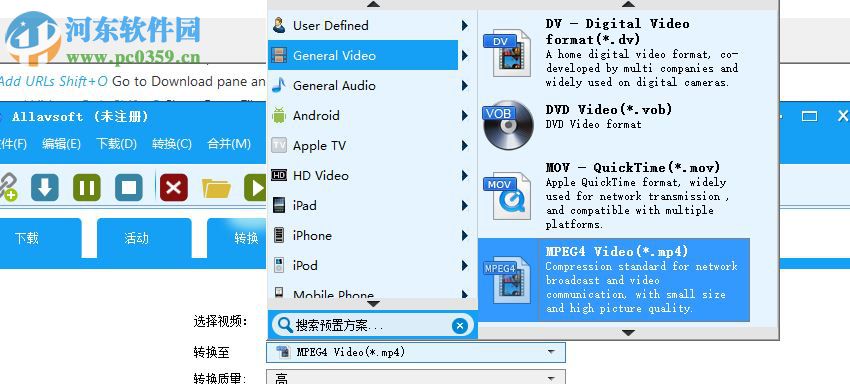Switch to the 转换 tab
The height and width of the screenshot is (384, 850).
coord(237,238)
